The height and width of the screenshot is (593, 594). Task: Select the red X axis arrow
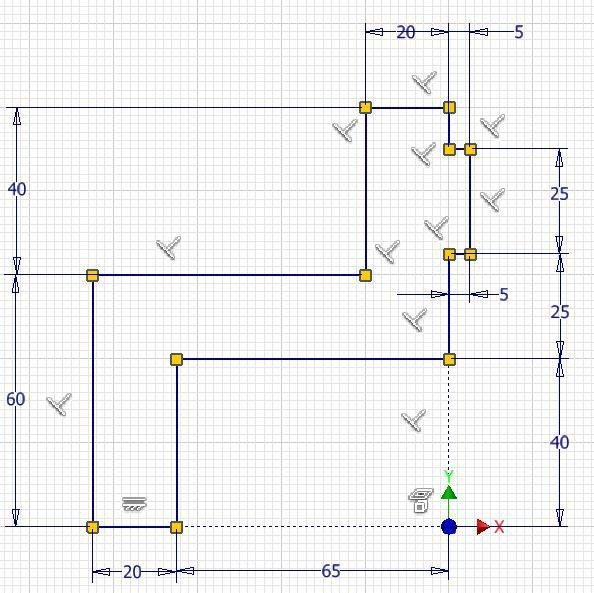(483, 527)
